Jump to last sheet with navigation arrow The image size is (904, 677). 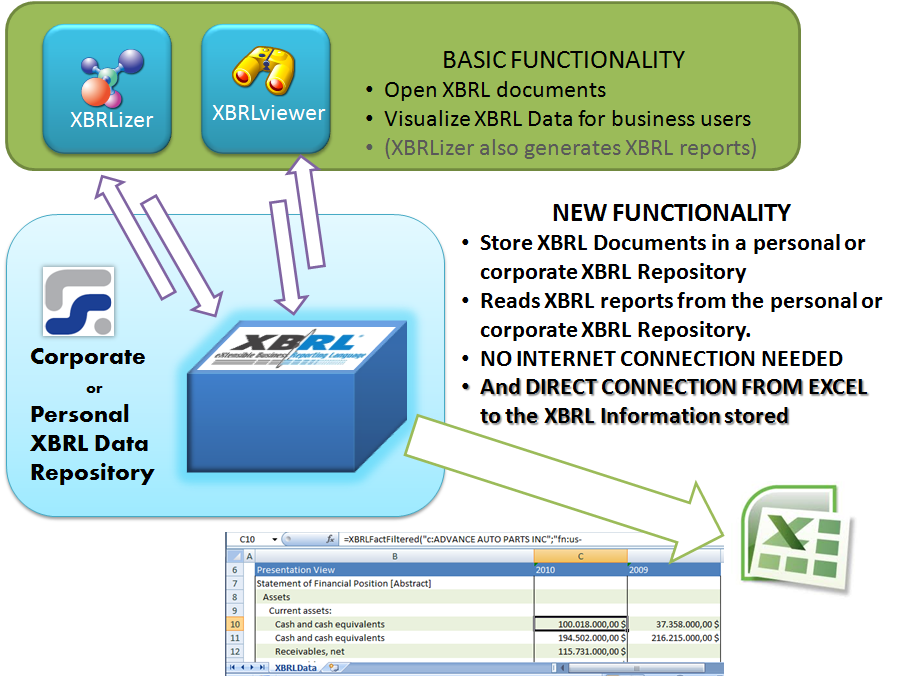[262, 667]
